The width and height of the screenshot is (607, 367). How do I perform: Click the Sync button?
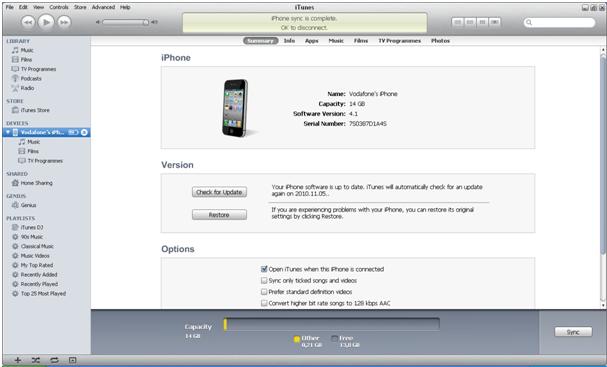pyautogui.click(x=573, y=332)
